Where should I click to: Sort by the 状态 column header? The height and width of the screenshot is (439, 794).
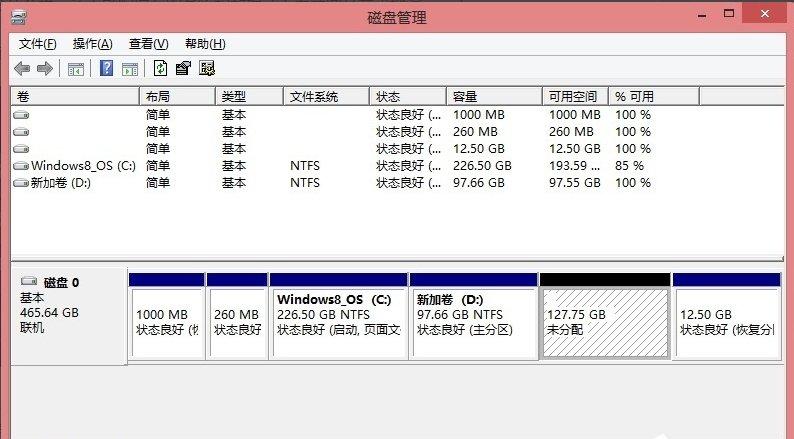[408, 96]
